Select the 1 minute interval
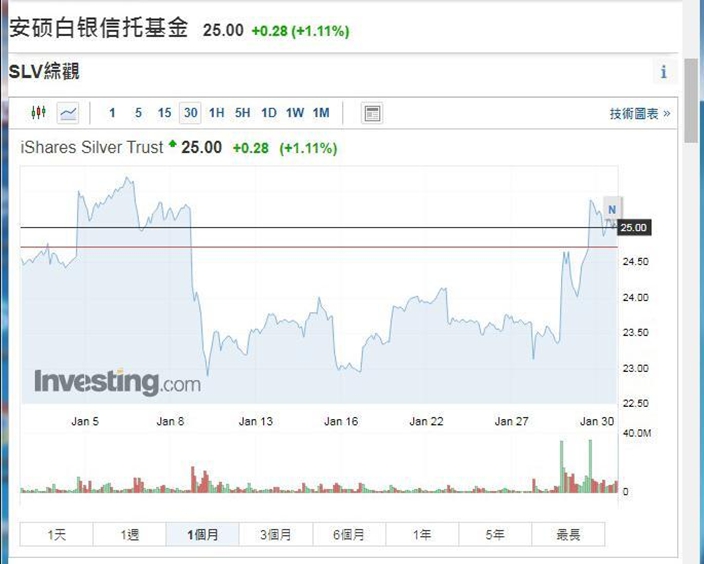This screenshot has width=704, height=564. tap(112, 113)
